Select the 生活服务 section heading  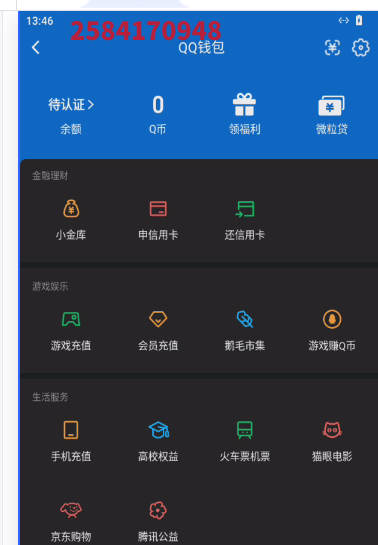pos(50,397)
